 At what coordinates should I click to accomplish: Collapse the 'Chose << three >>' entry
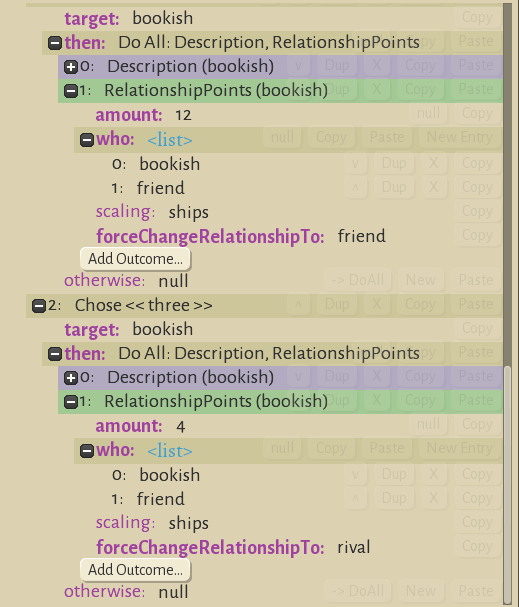tap(39, 305)
